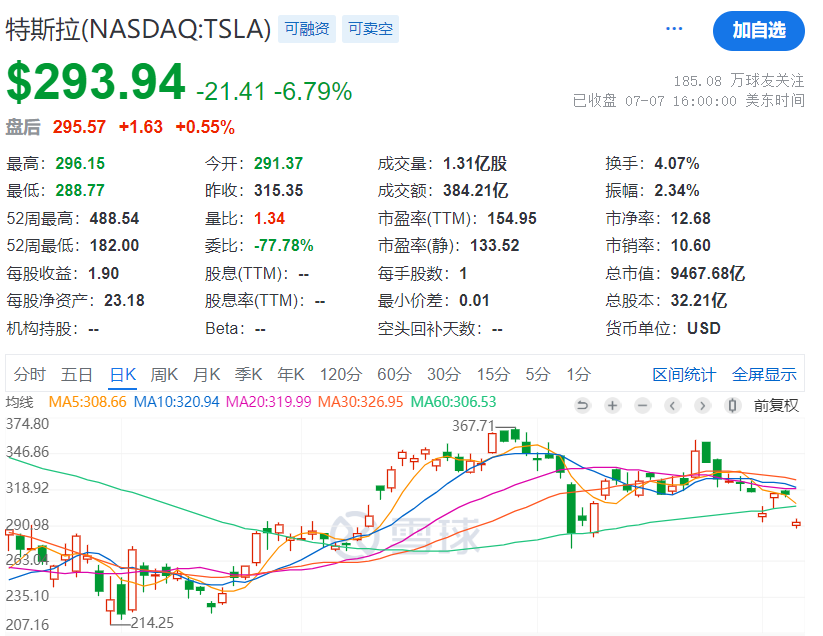Click the 可融资 tag next to ticker
The image size is (823, 636).
pos(306,29)
